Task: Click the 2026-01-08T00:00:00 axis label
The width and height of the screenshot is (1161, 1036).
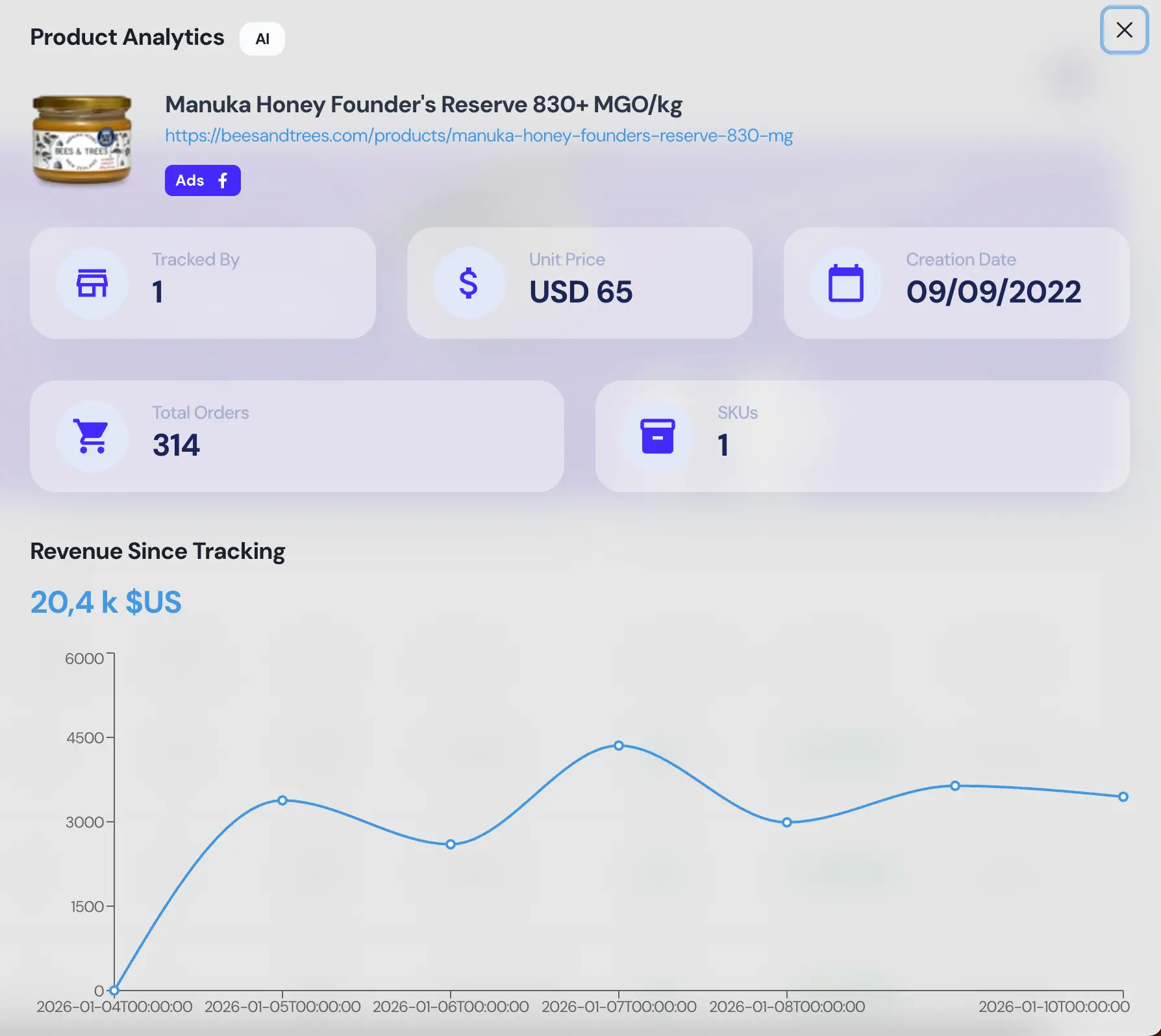Action: point(787,1007)
